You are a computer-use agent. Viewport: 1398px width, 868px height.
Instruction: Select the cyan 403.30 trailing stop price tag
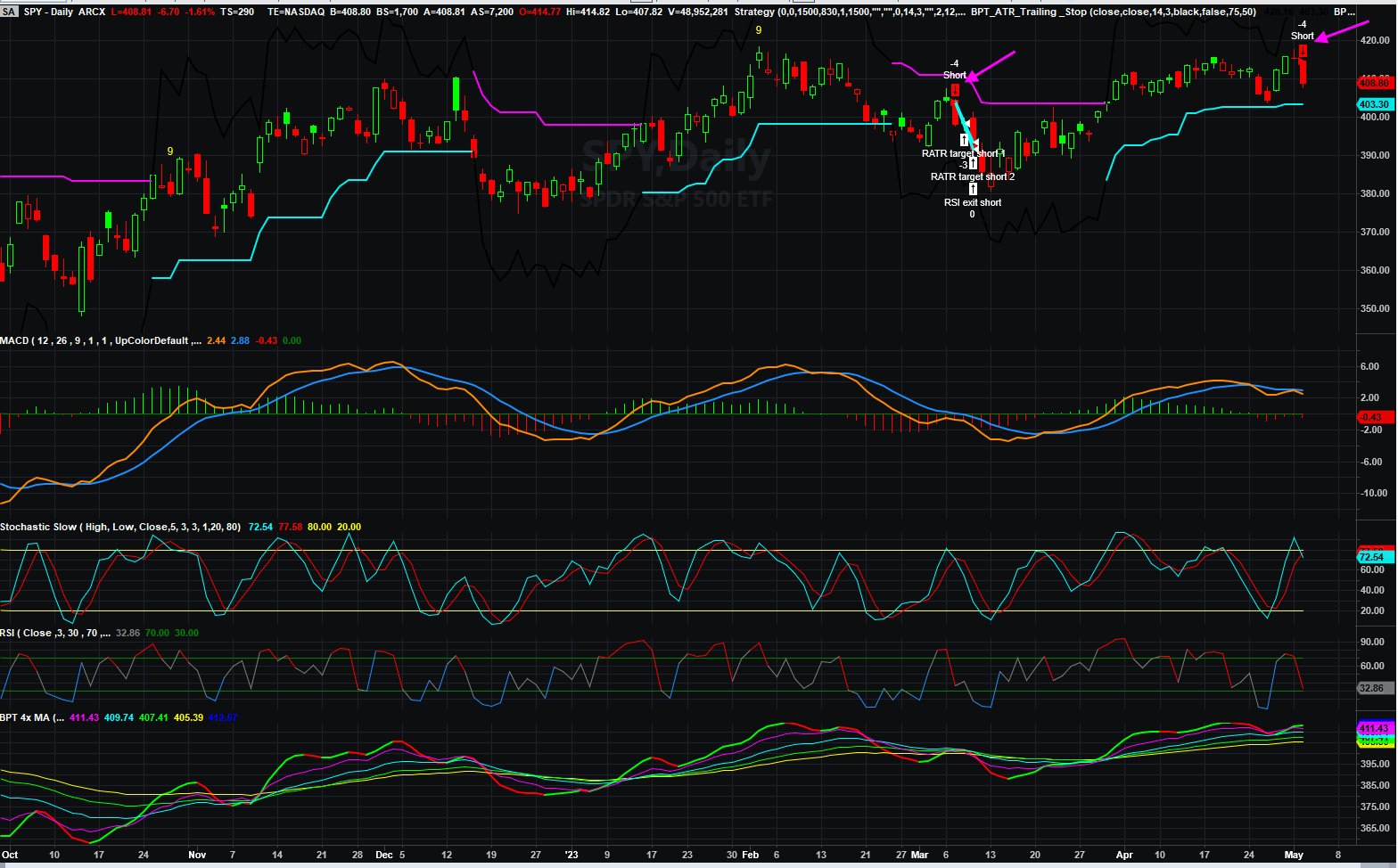click(1374, 104)
